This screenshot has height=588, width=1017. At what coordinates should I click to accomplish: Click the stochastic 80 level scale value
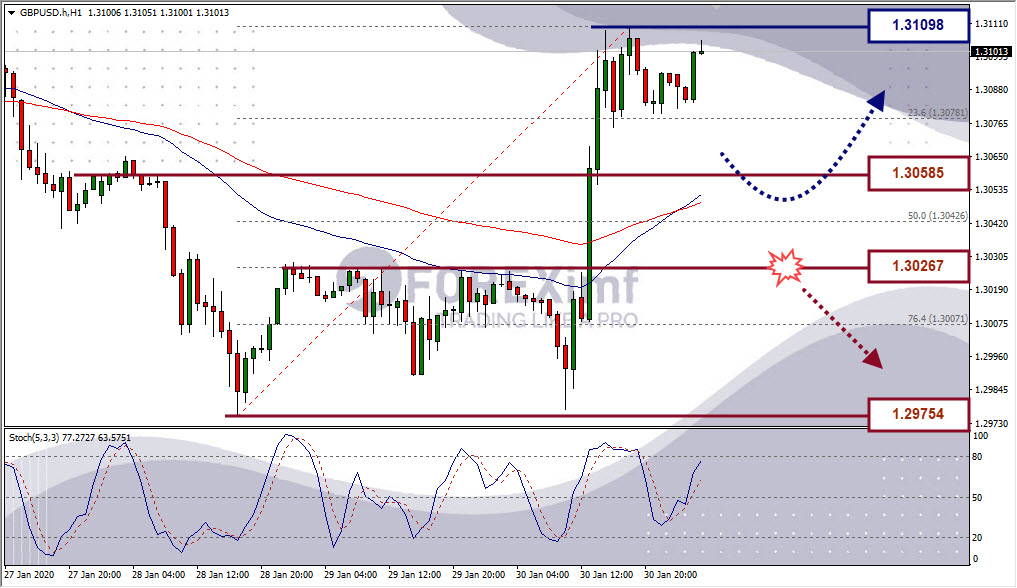click(977, 457)
